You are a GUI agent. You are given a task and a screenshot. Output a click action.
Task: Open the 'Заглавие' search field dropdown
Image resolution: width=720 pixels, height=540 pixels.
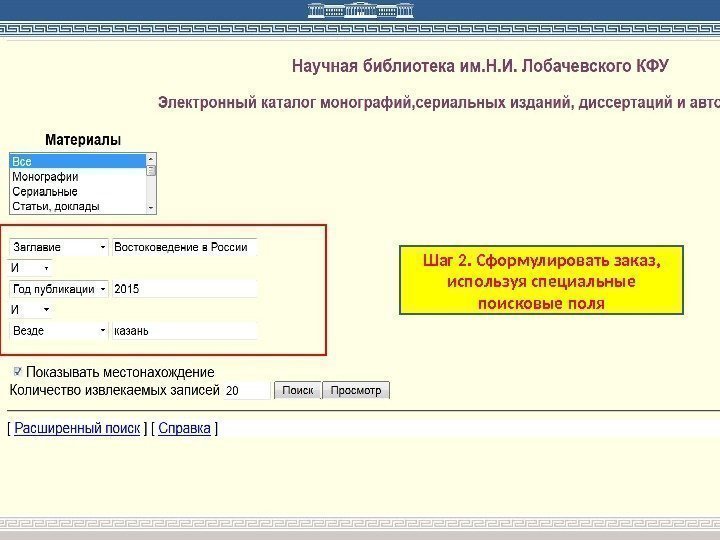(x=59, y=247)
